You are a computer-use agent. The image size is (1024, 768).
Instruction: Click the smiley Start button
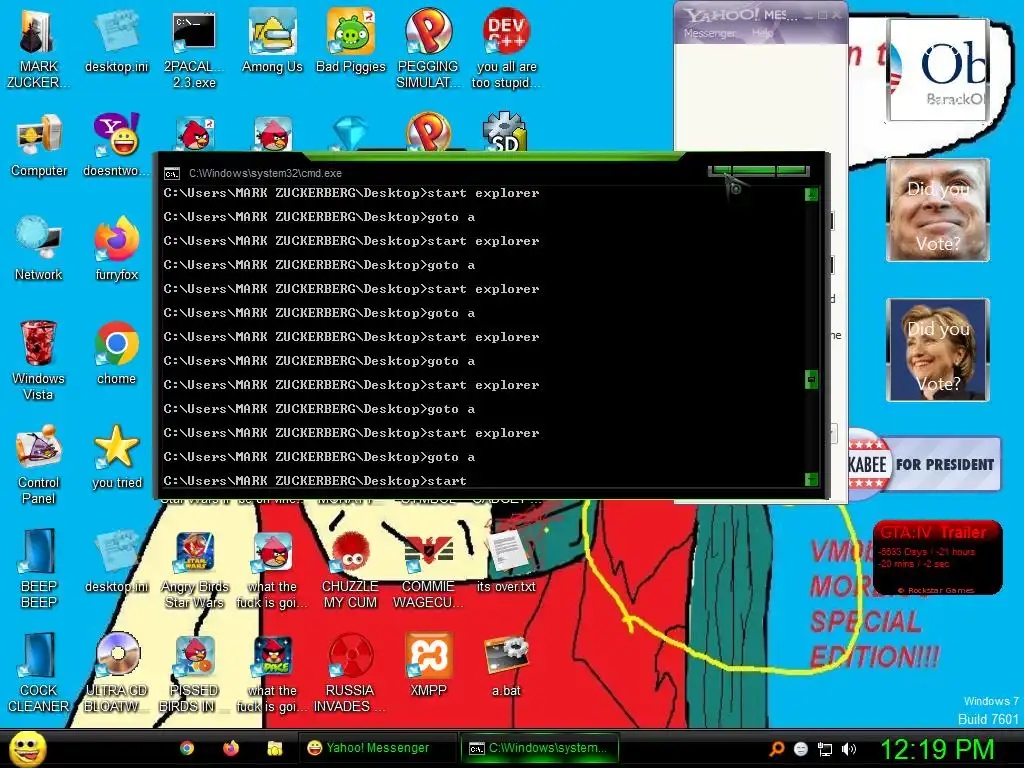click(27, 748)
